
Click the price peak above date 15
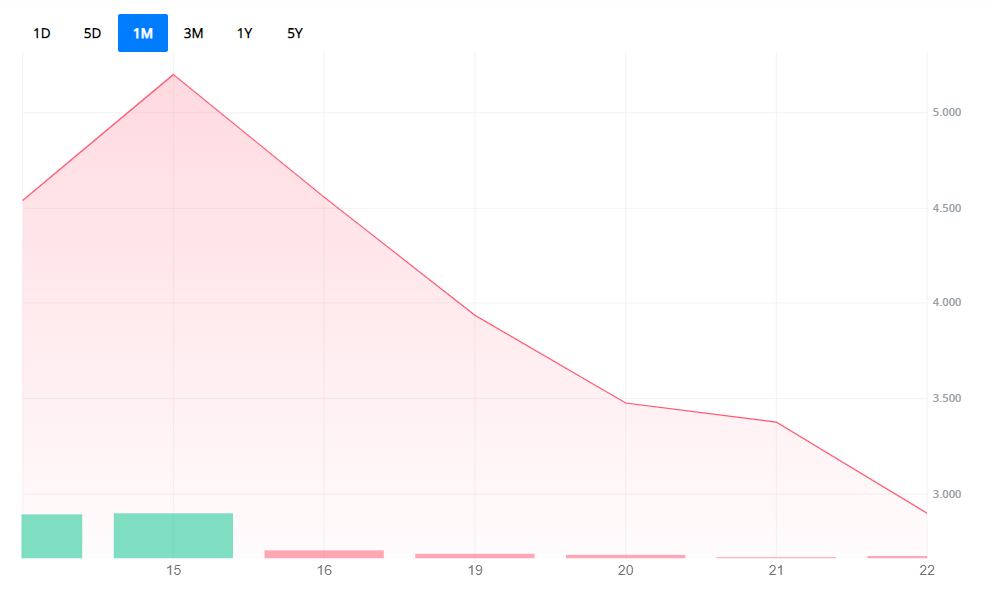[x=174, y=75]
